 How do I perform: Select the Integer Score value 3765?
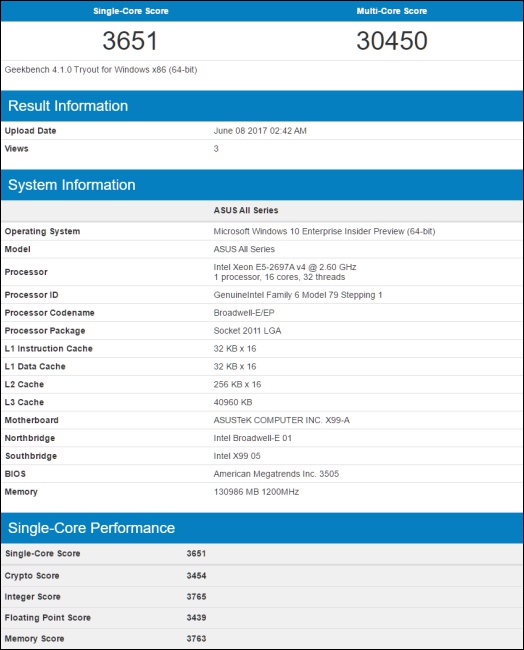click(196, 597)
